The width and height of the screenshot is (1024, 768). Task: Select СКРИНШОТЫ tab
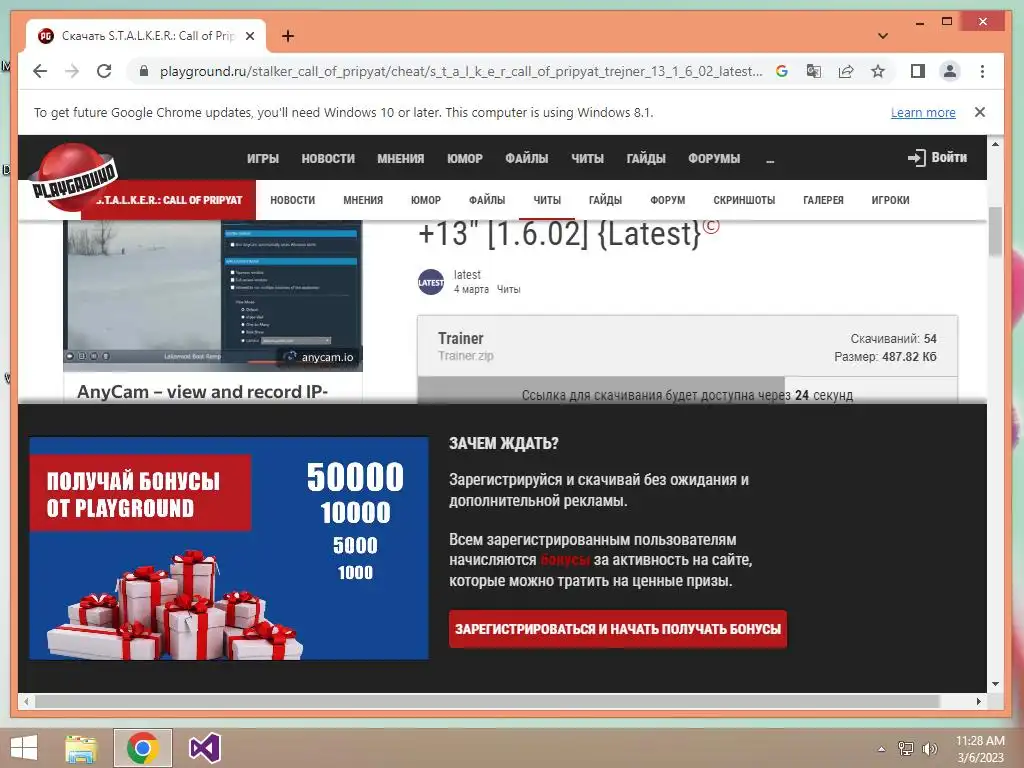744,200
